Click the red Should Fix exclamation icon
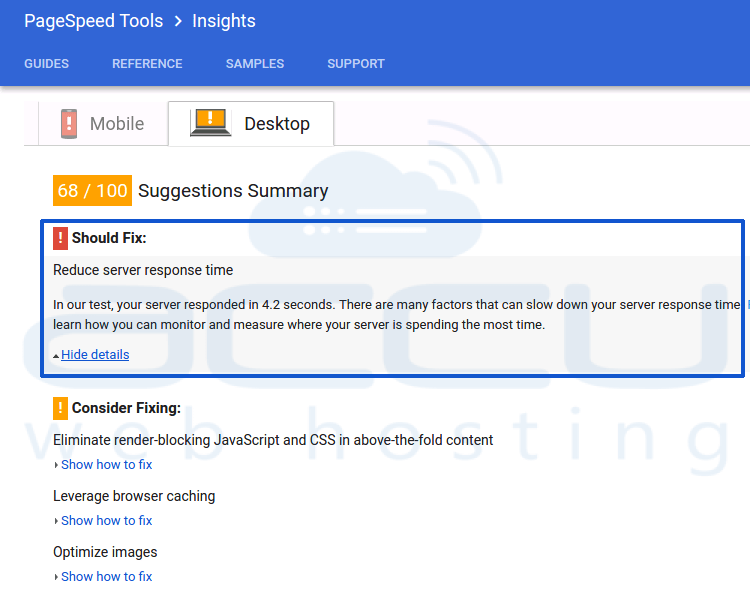 pos(60,238)
